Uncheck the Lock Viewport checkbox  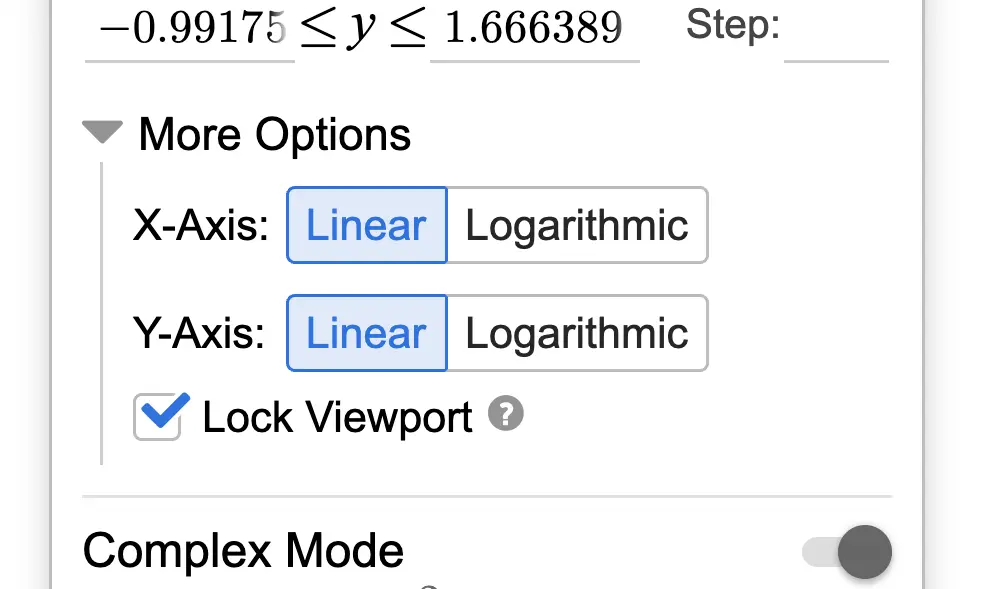(157, 416)
